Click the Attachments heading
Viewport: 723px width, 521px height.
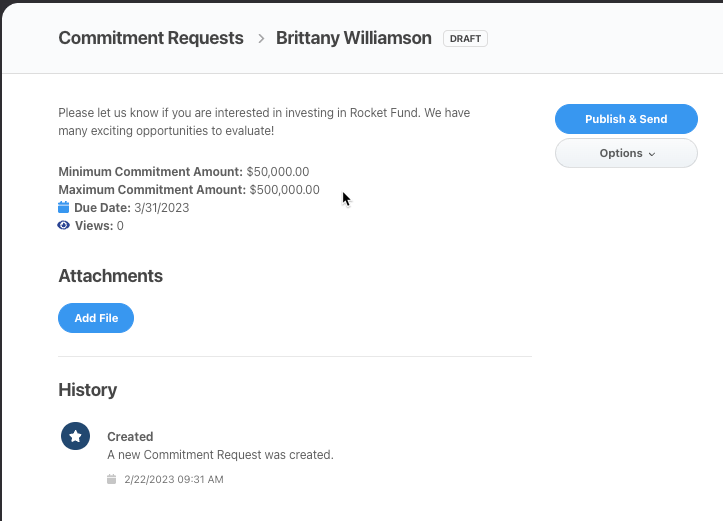coord(111,276)
